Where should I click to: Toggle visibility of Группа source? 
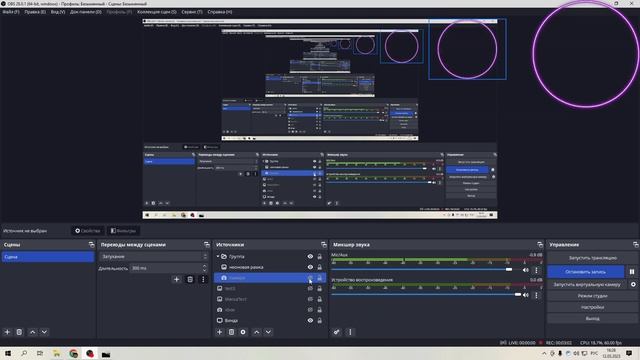[x=310, y=257]
